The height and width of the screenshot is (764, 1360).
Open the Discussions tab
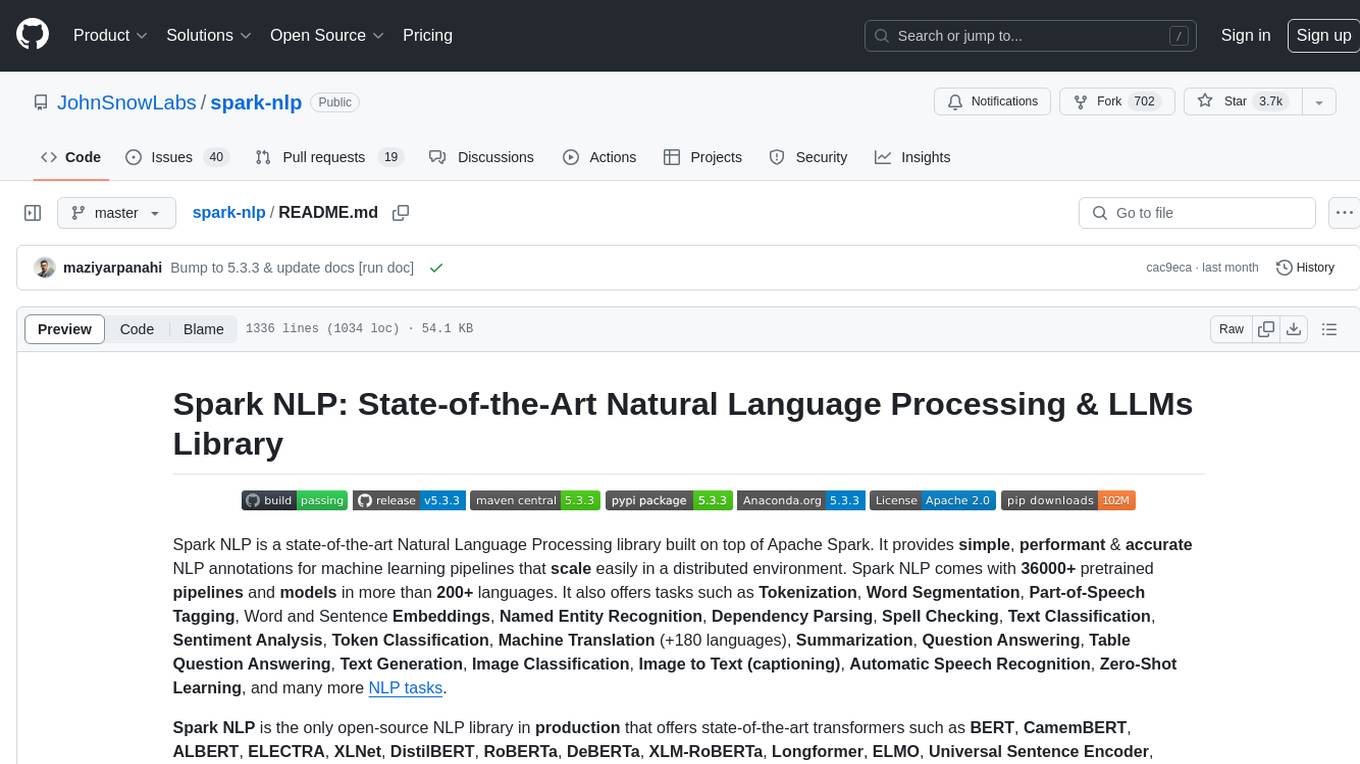(481, 157)
